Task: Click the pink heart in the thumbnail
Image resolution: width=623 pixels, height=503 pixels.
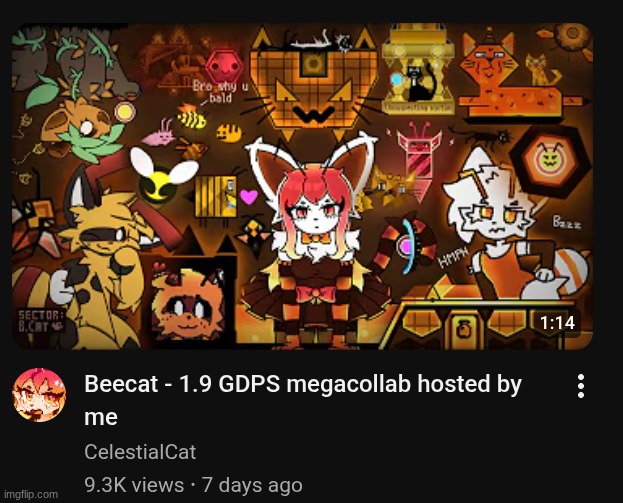Action: [248, 197]
